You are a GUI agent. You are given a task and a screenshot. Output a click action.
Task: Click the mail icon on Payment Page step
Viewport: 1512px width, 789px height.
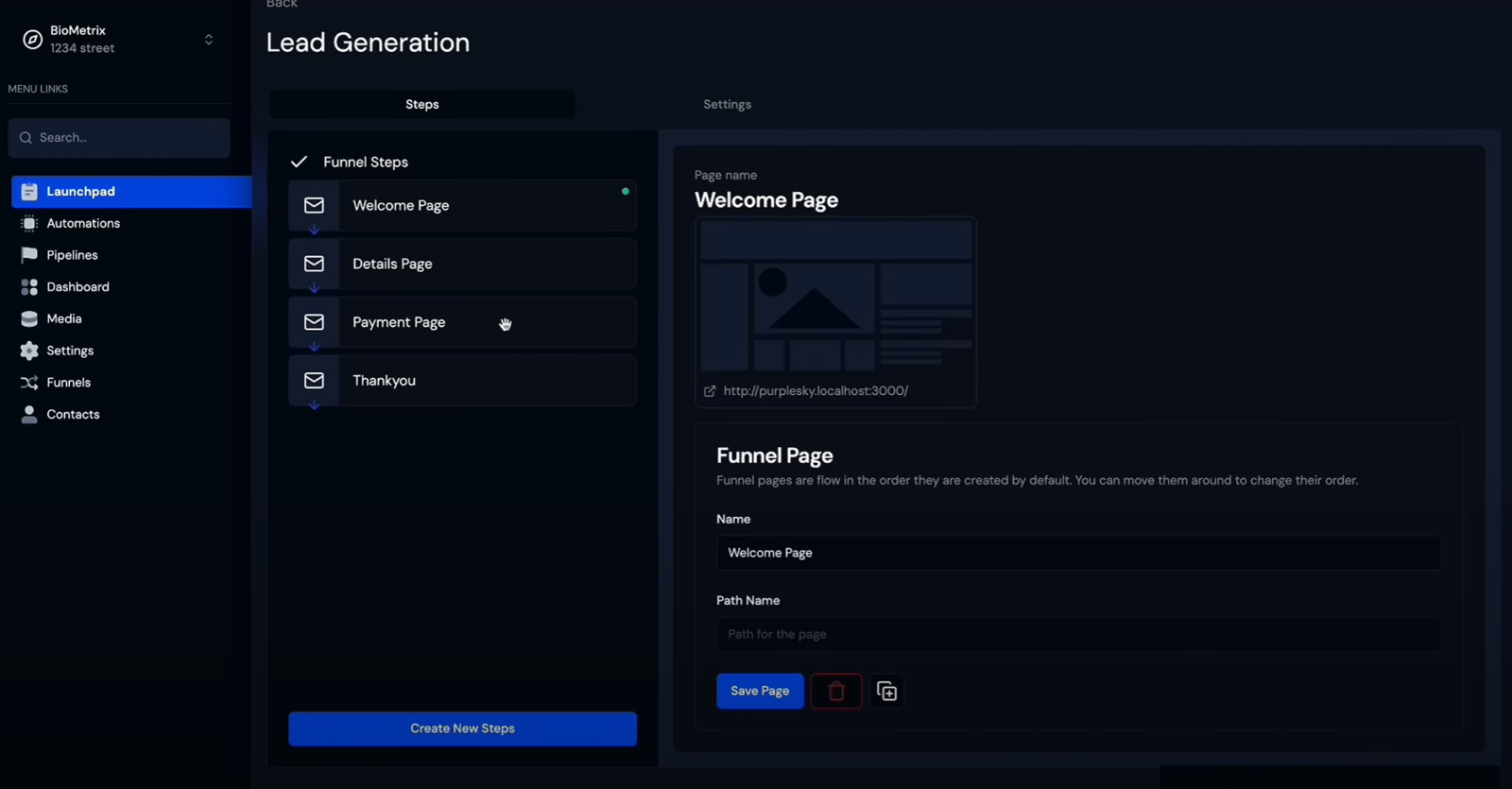coord(314,322)
